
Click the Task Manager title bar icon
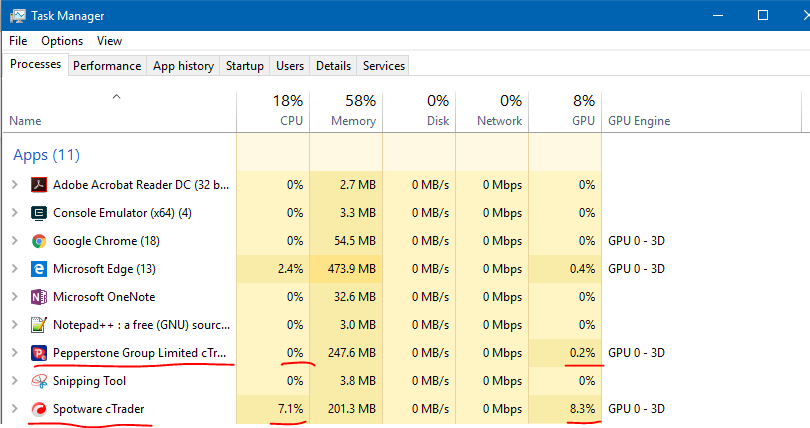point(17,15)
